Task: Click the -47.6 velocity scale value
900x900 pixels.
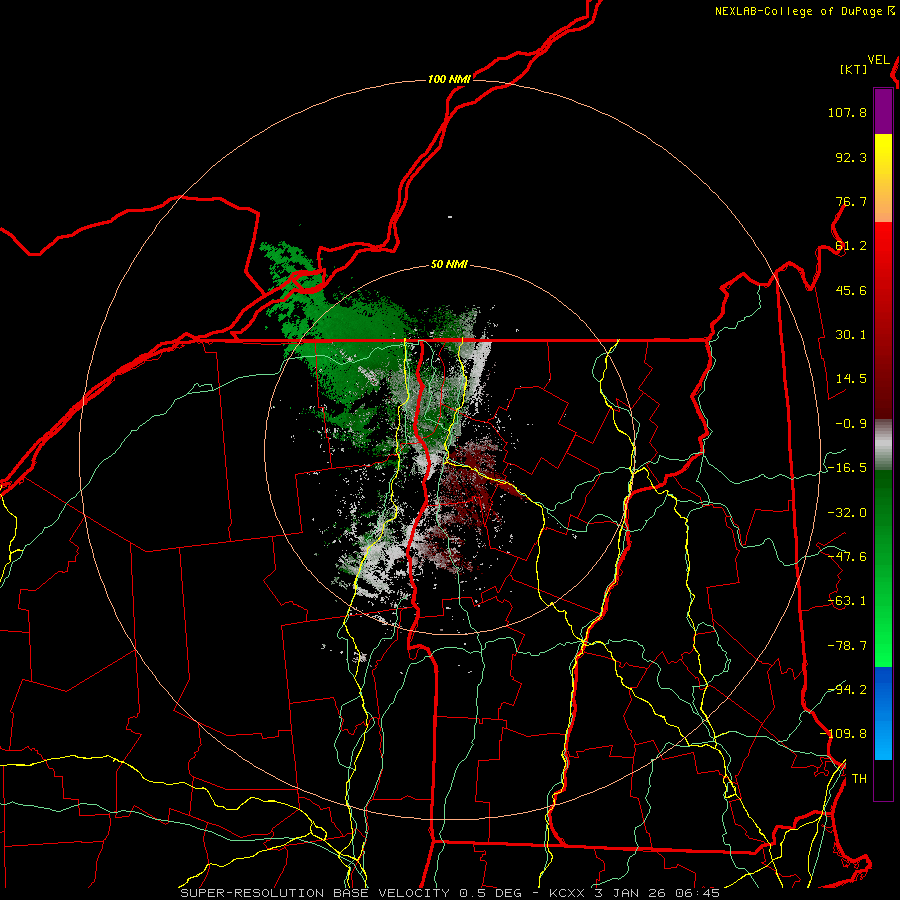Action: [847, 557]
